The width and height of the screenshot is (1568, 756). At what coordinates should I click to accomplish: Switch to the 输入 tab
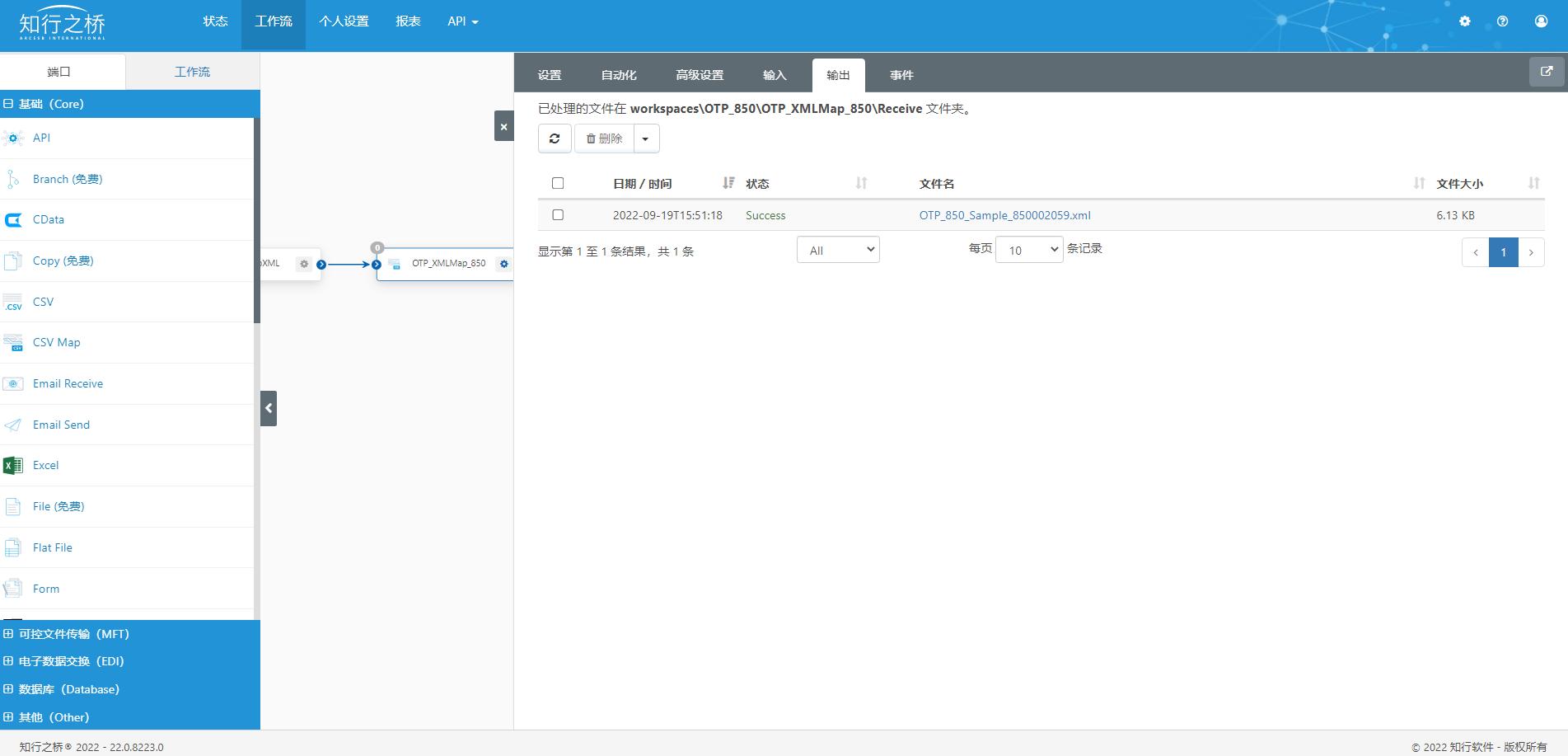775,75
